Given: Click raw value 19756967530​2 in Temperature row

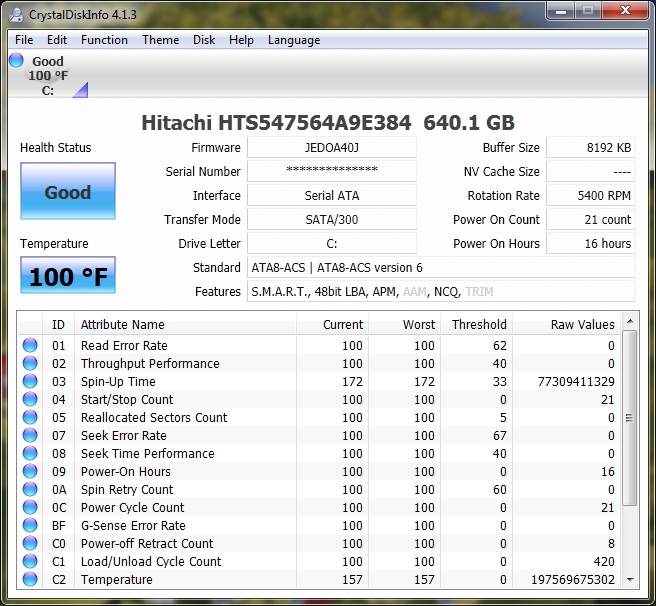Looking at the screenshot, I should [573, 579].
